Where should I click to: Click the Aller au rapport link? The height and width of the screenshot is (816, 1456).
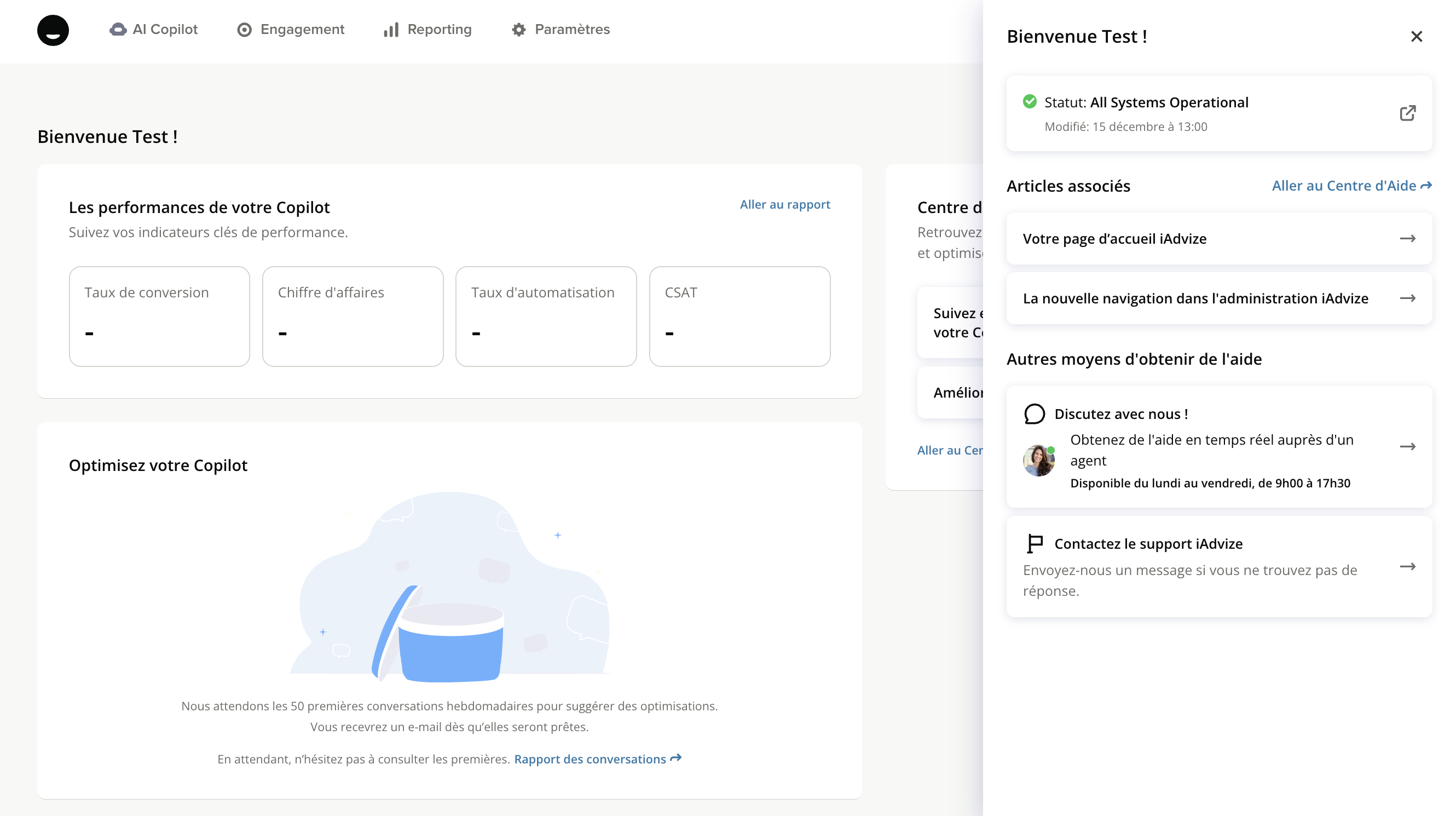(x=785, y=204)
